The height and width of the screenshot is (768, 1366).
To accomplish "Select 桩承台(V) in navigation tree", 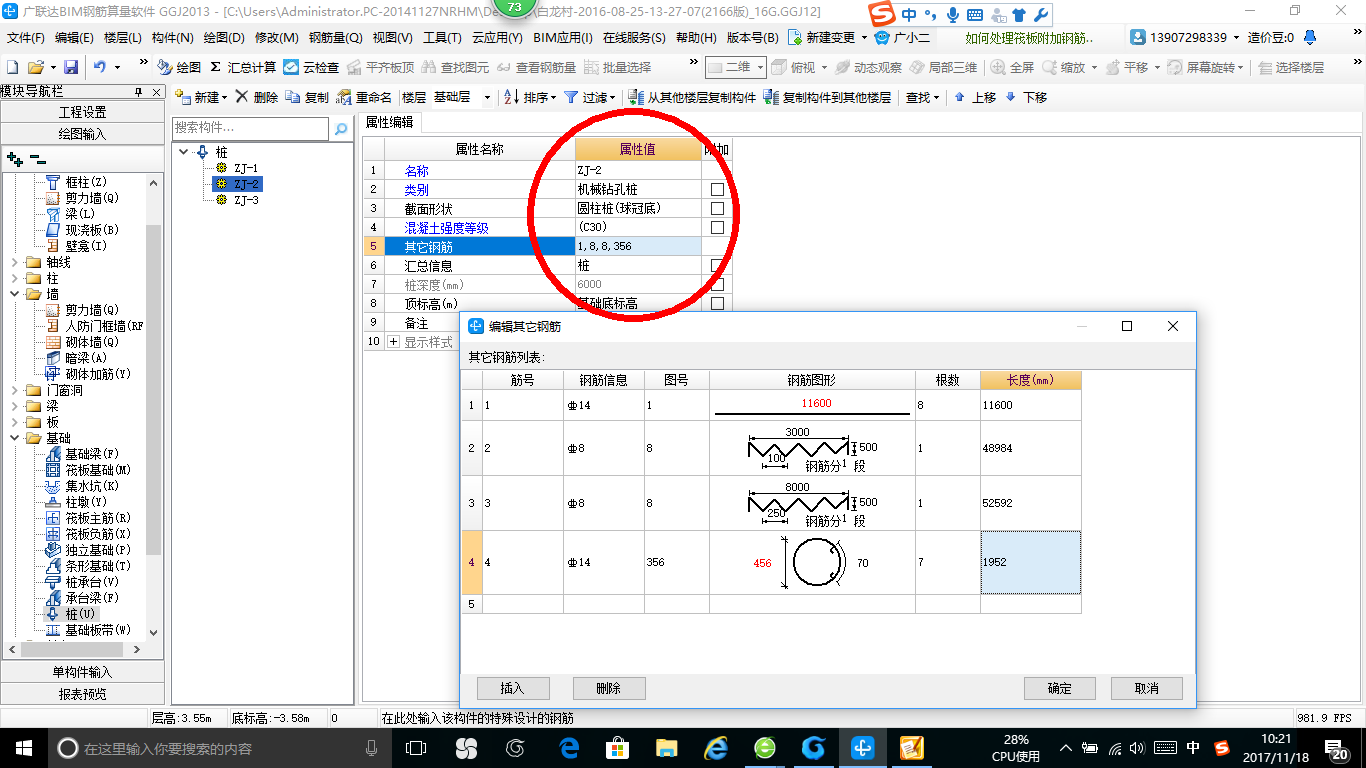I will [x=83, y=582].
